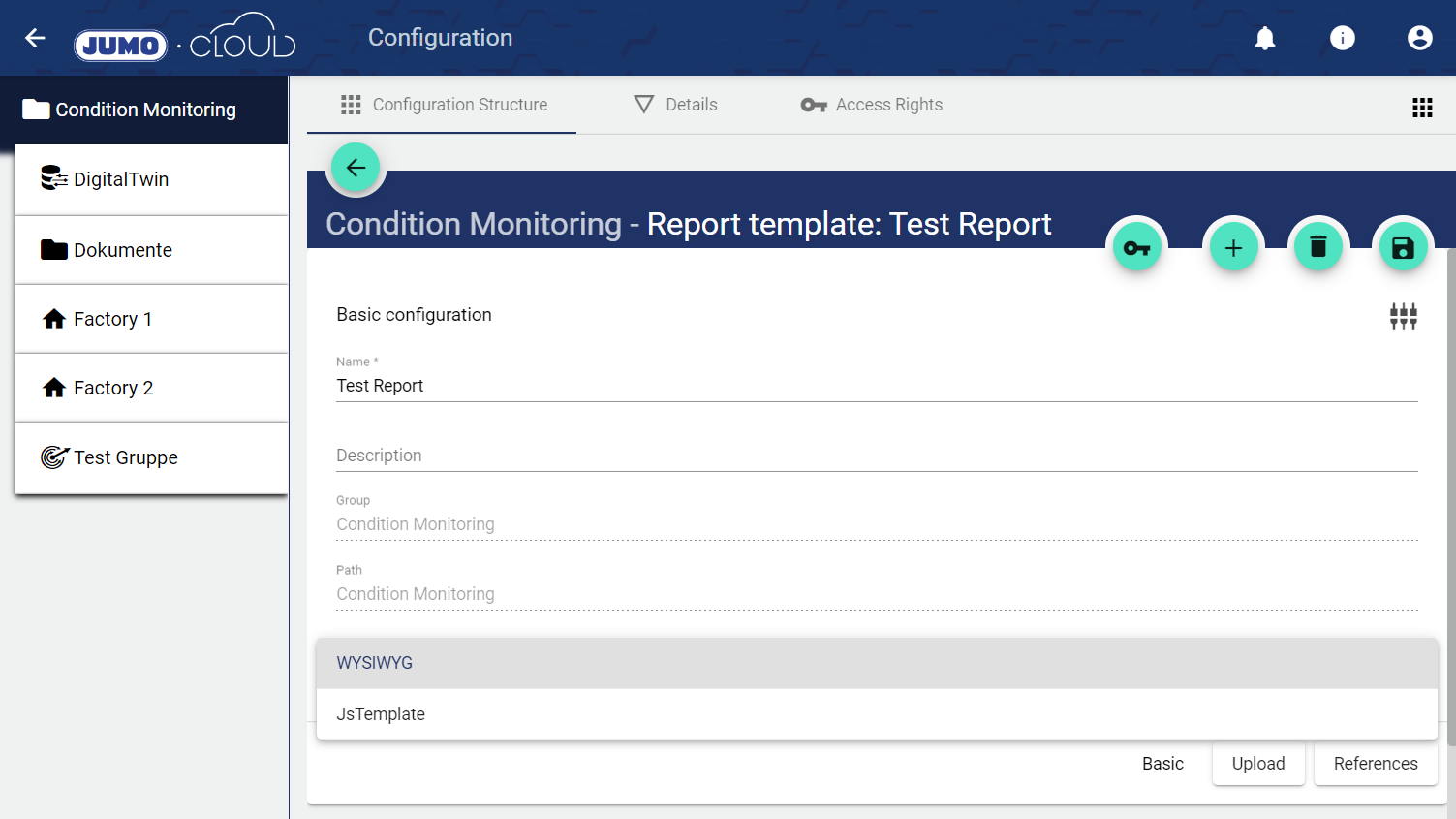Switch to the Details tab
Viewport: 1456px width, 819px height.
point(675,105)
